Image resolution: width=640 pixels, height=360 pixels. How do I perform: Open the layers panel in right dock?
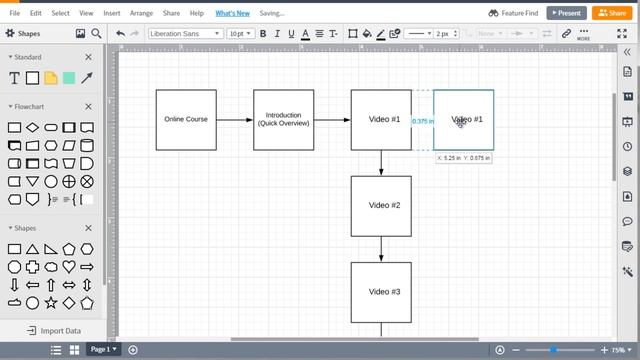coord(627,171)
